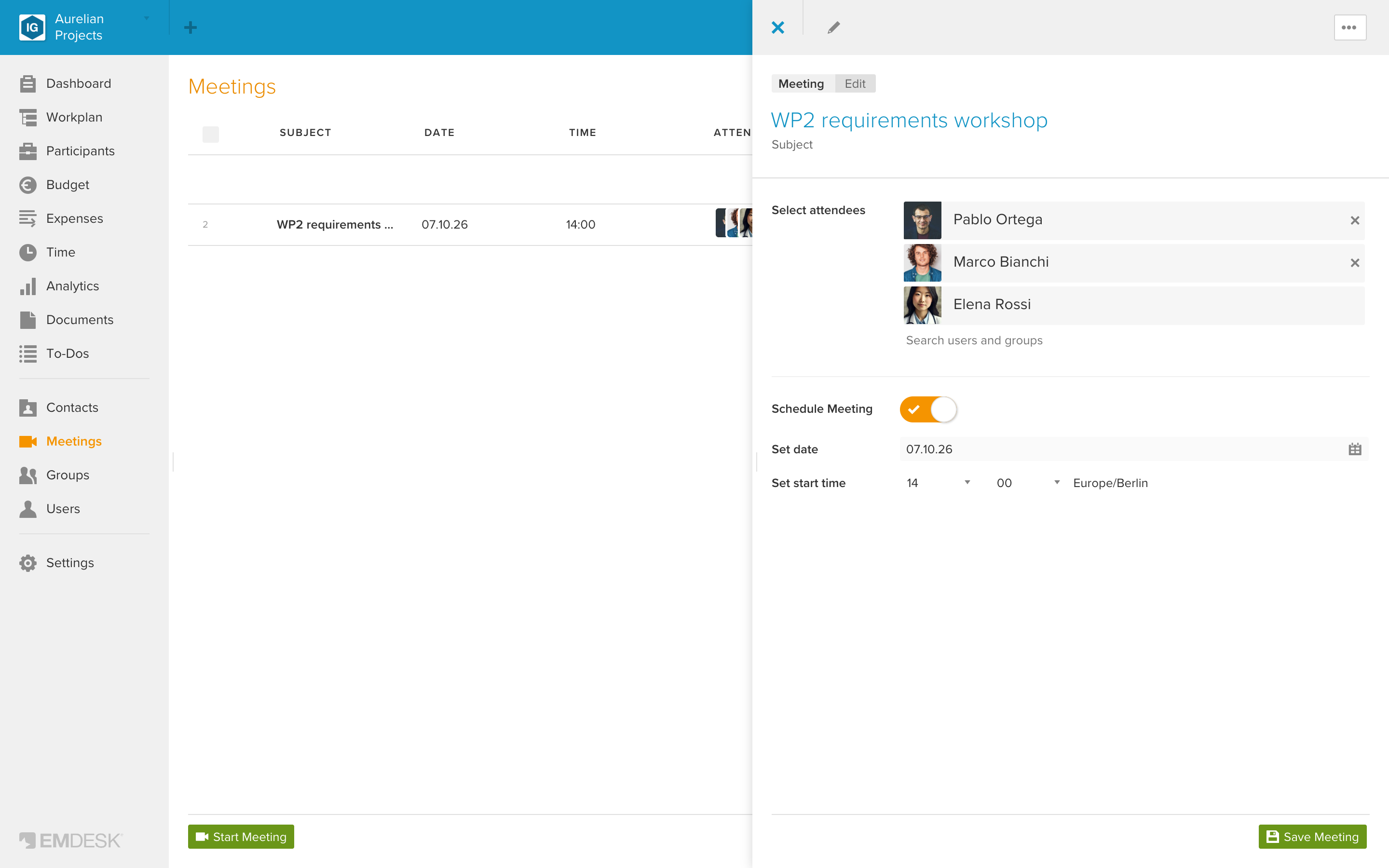The image size is (1389, 868).
Task: Click the pencil edit icon
Action: click(x=833, y=27)
